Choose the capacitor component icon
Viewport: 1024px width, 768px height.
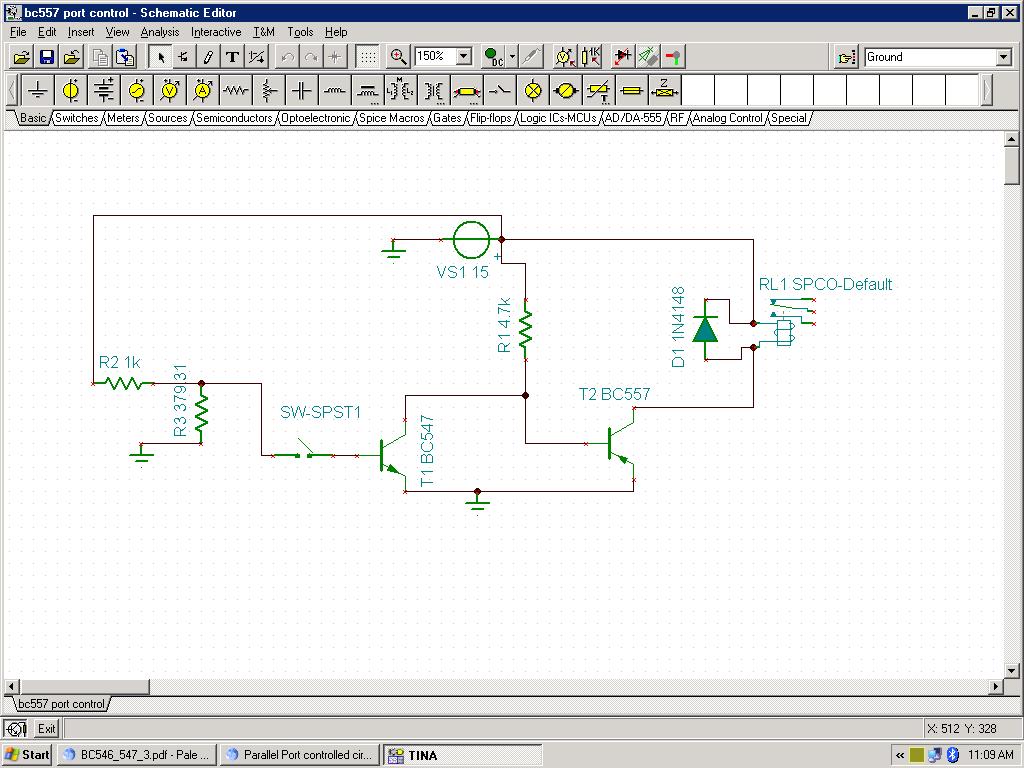point(302,91)
